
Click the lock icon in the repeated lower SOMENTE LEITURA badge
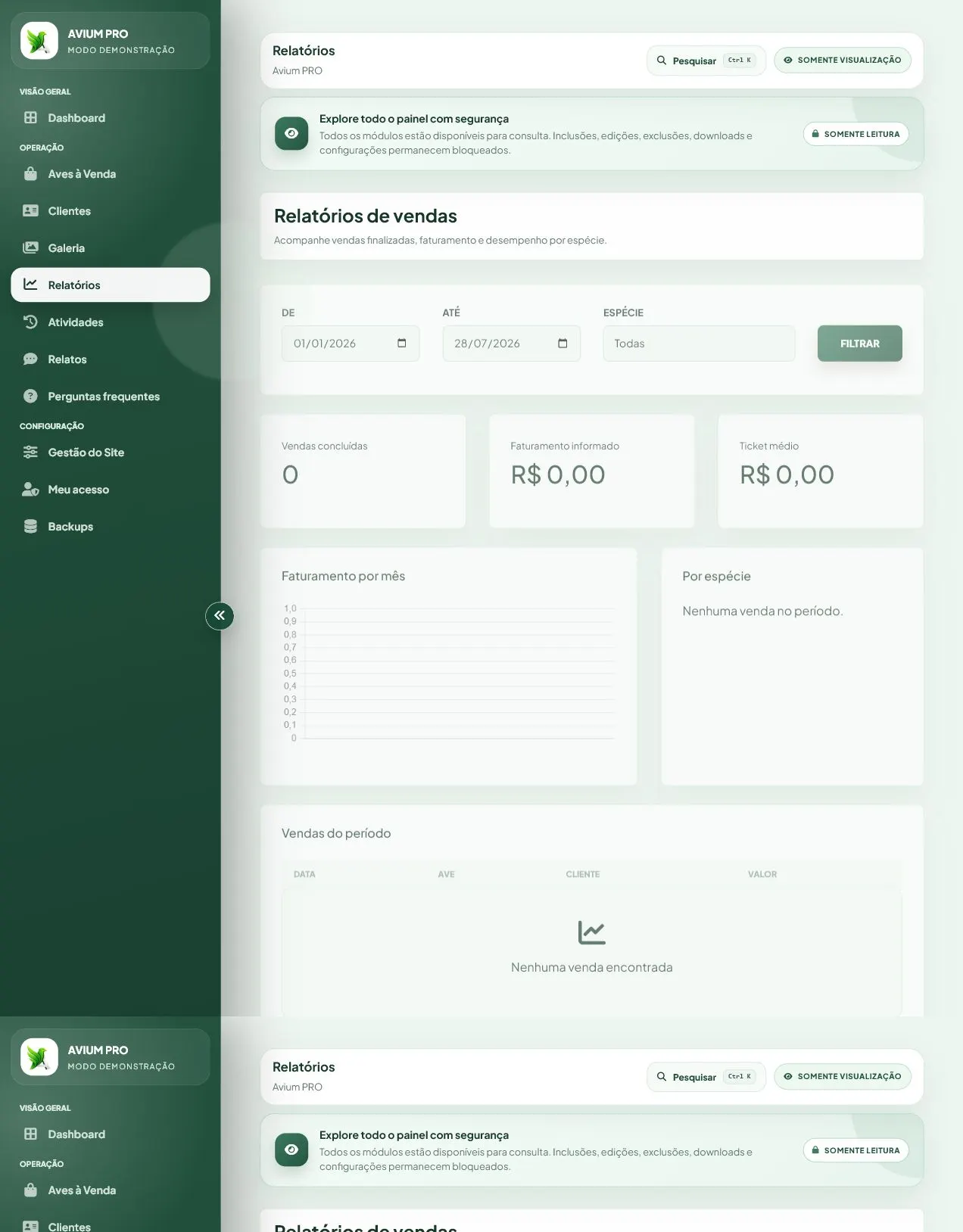pos(815,1150)
